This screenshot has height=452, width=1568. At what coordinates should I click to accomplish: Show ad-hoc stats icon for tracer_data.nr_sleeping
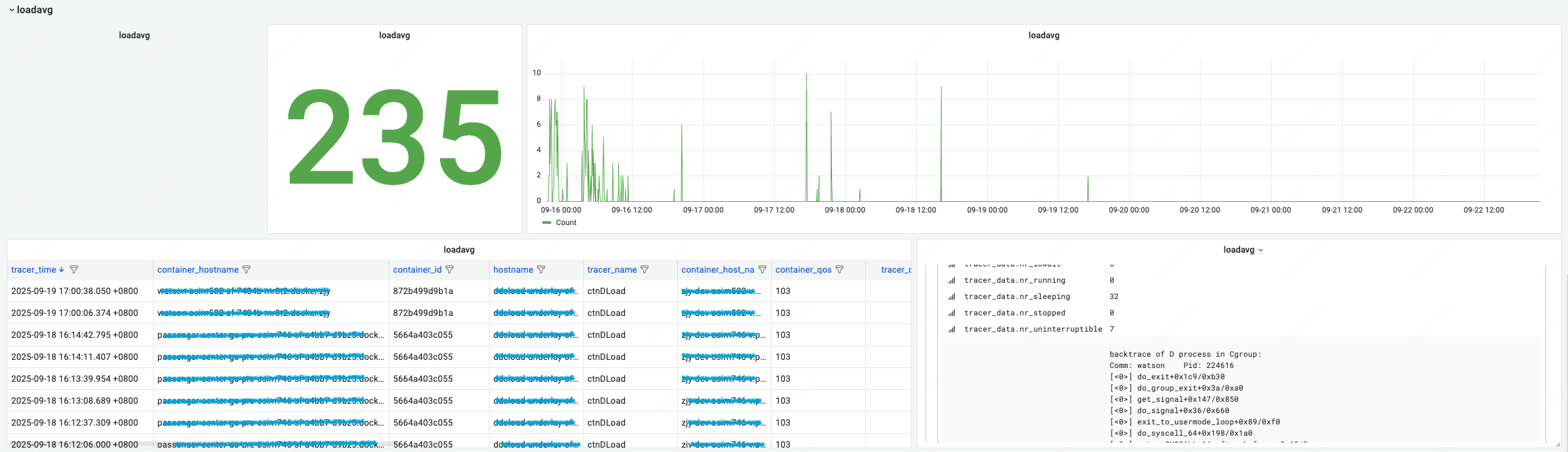952,297
